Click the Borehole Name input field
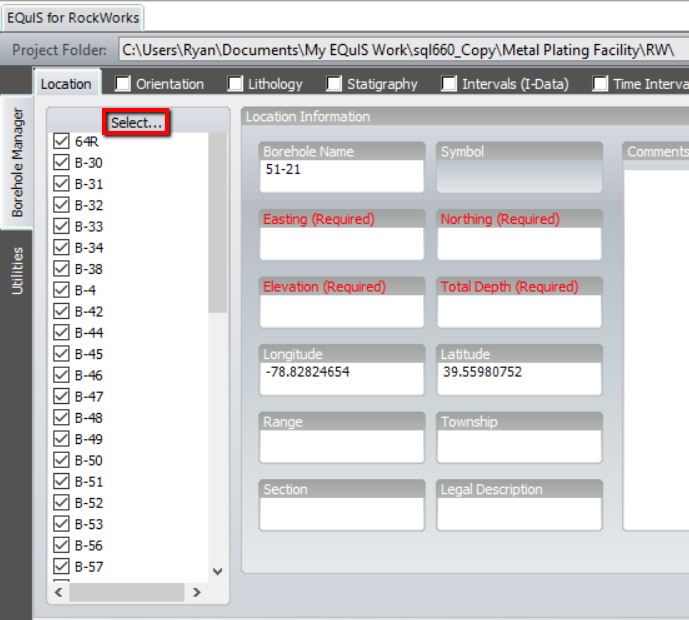Image resolution: width=689 pixels, height=620 pixels. click(x=341, y=176)
